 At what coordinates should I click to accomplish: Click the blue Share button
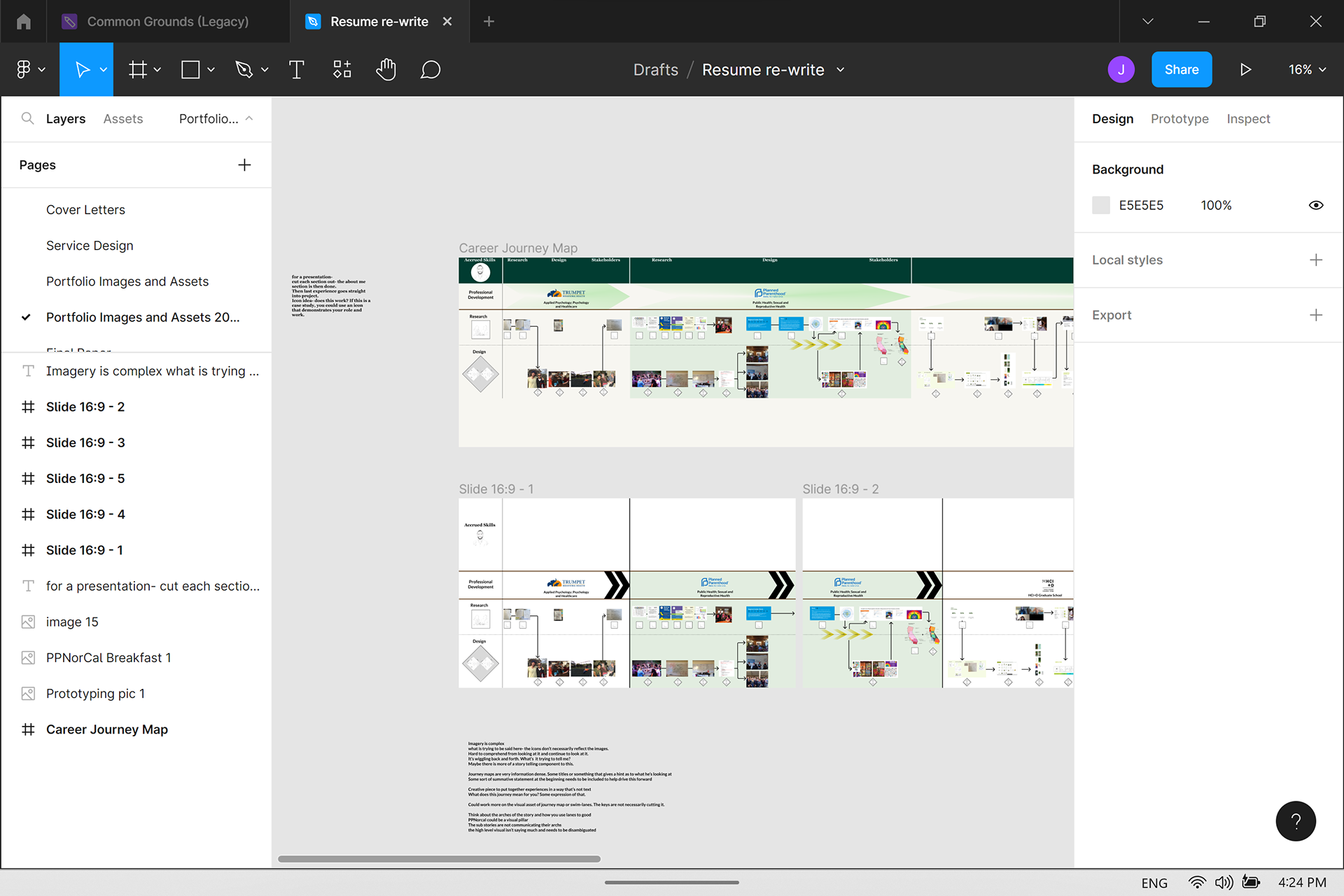[x=1181, y=69]
